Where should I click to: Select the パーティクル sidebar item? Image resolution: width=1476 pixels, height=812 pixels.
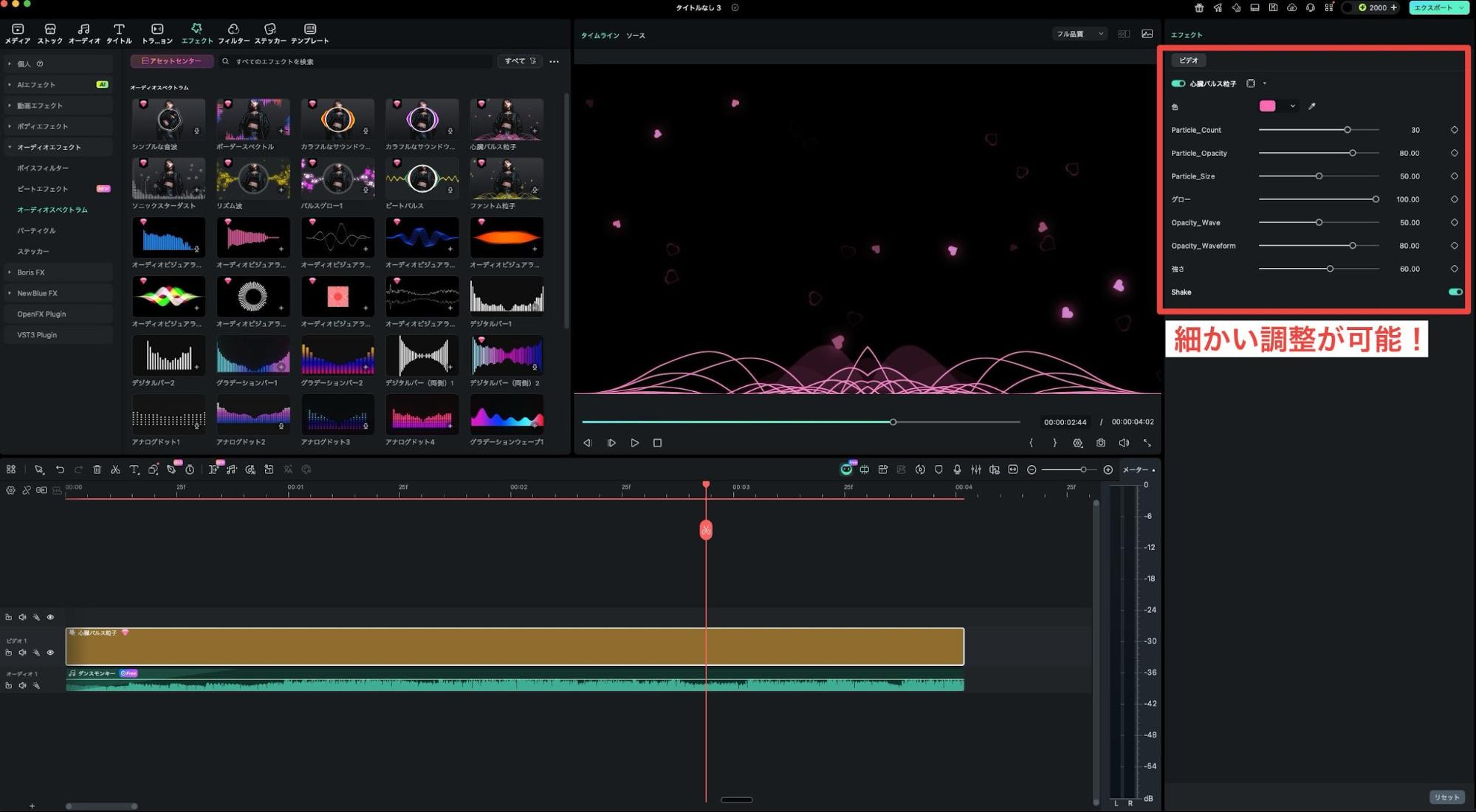click(36, 231)
